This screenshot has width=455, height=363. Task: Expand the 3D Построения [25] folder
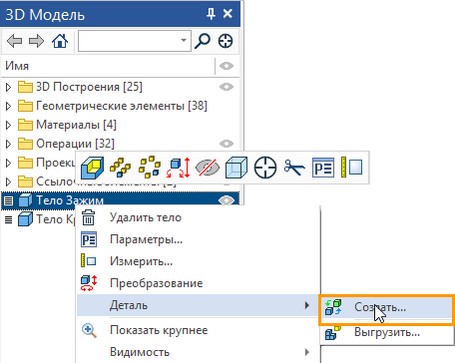click(x=9, y=87)
